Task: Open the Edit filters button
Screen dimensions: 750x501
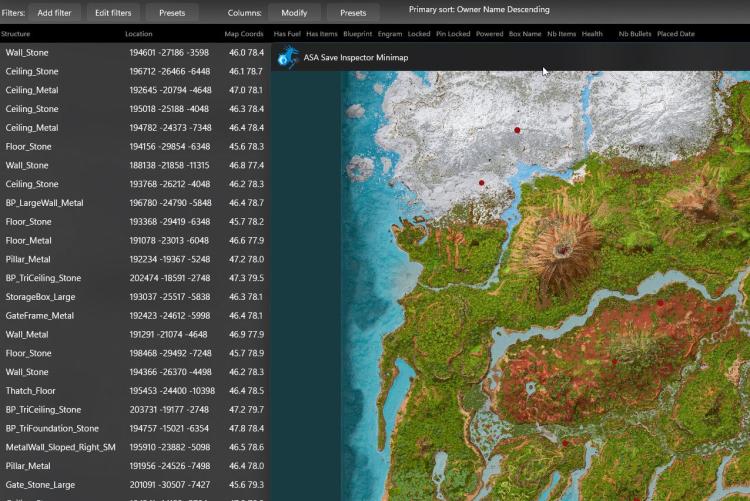Action: [113, 13]
